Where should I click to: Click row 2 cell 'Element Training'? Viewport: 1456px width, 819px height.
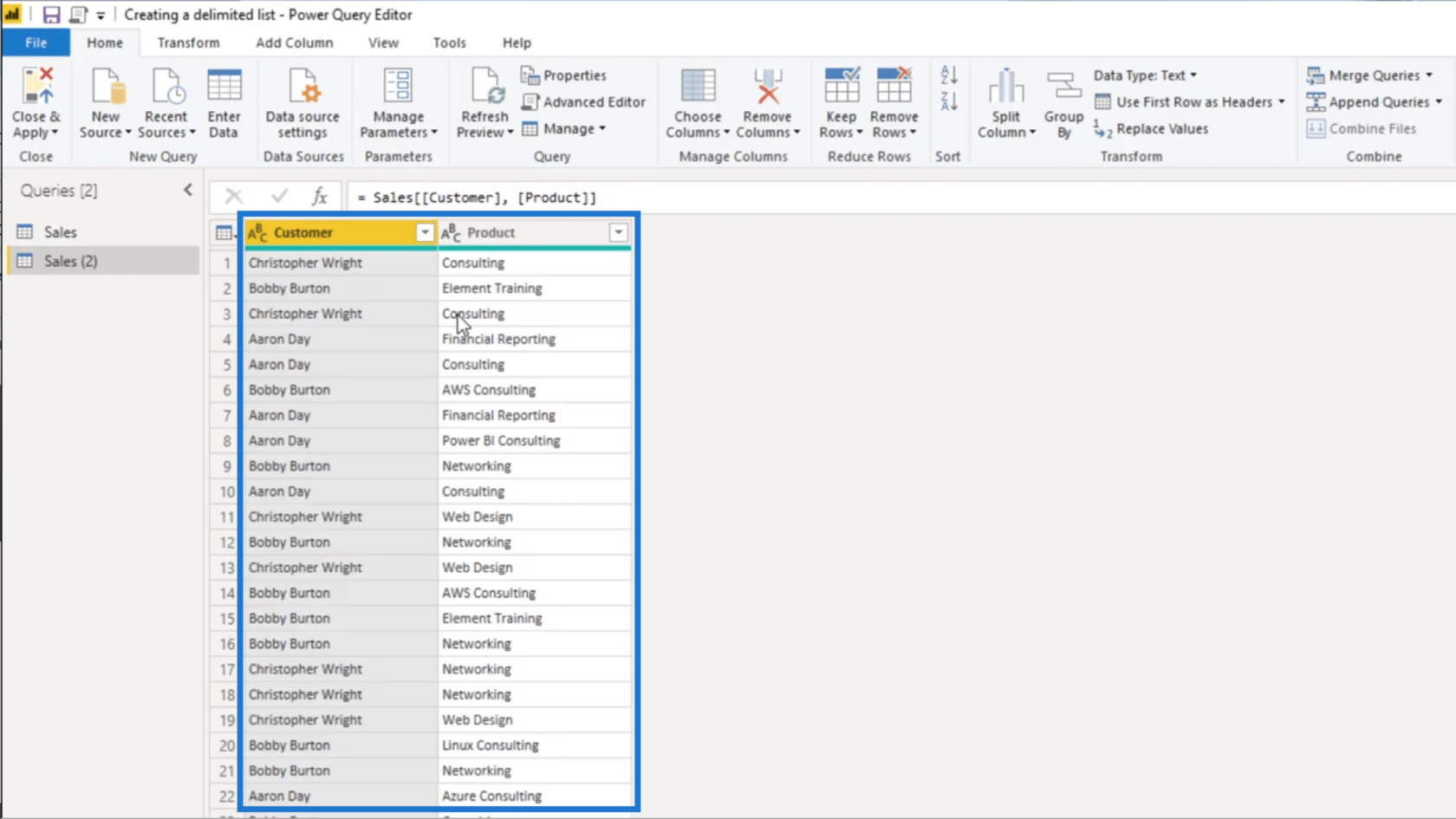pos(535,289)
